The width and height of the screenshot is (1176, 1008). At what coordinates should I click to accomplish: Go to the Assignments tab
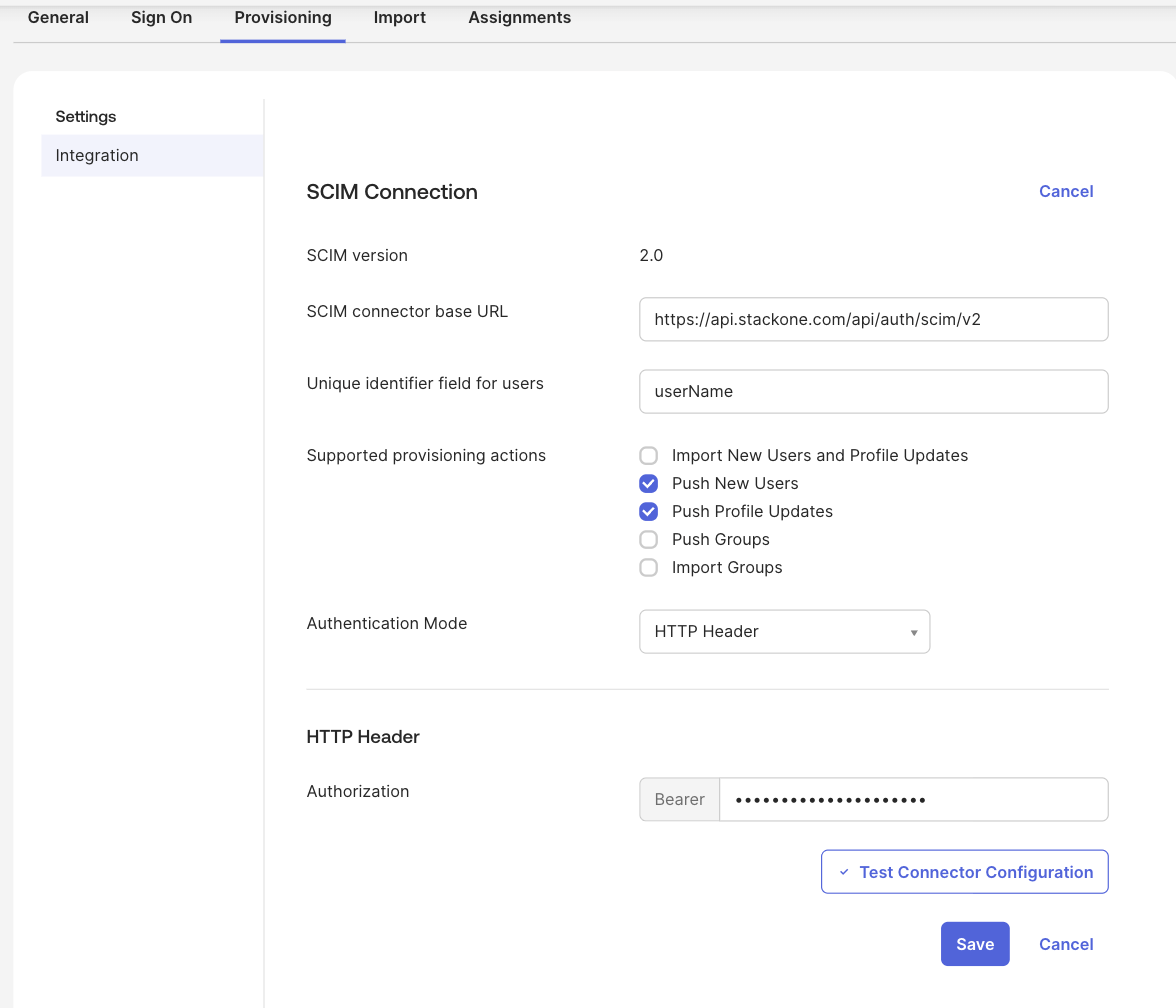(520, 17)
